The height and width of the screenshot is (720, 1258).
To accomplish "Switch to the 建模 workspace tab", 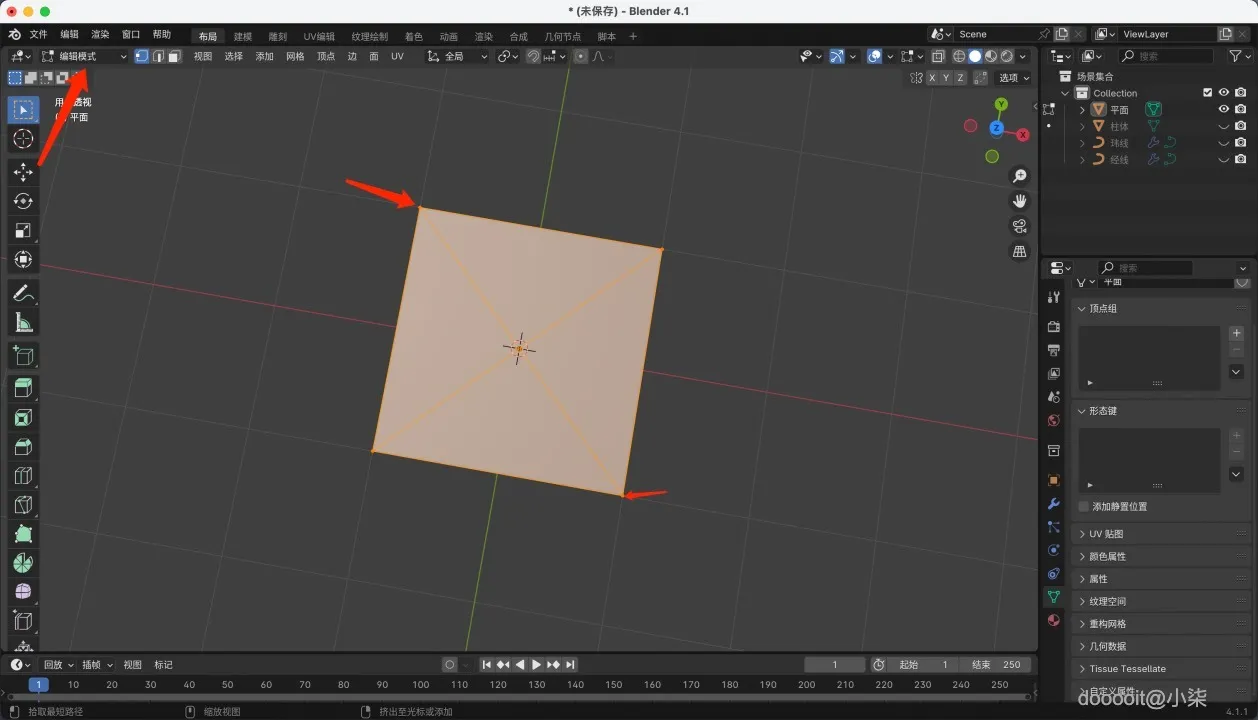I will 243,37.
